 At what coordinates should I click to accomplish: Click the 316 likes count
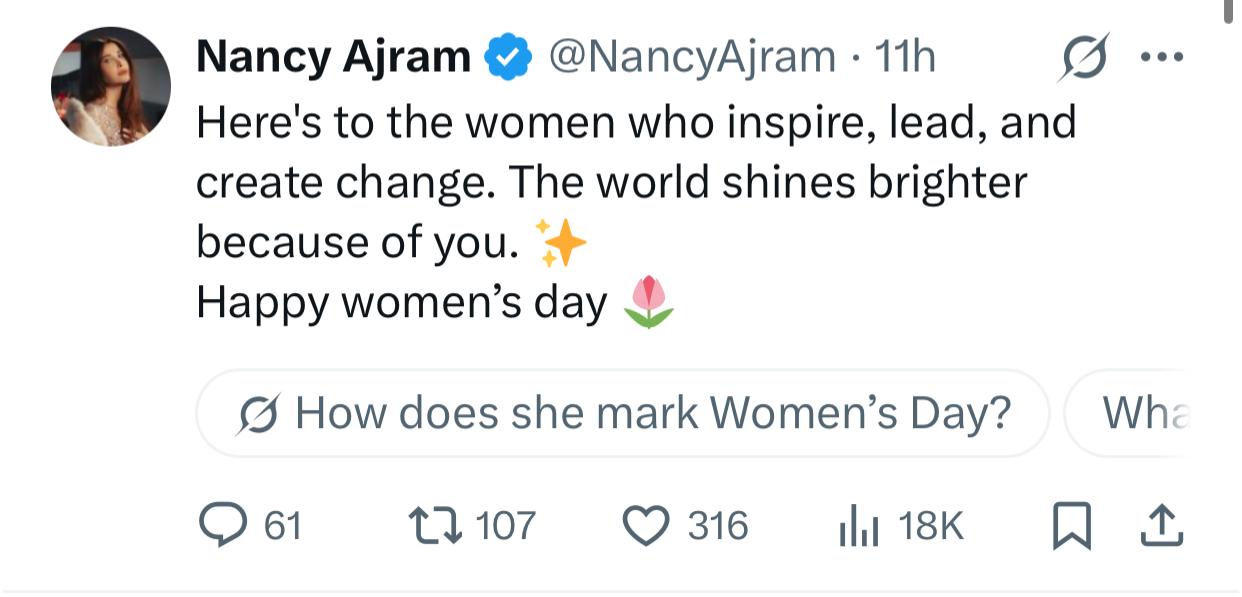[717, 526]
